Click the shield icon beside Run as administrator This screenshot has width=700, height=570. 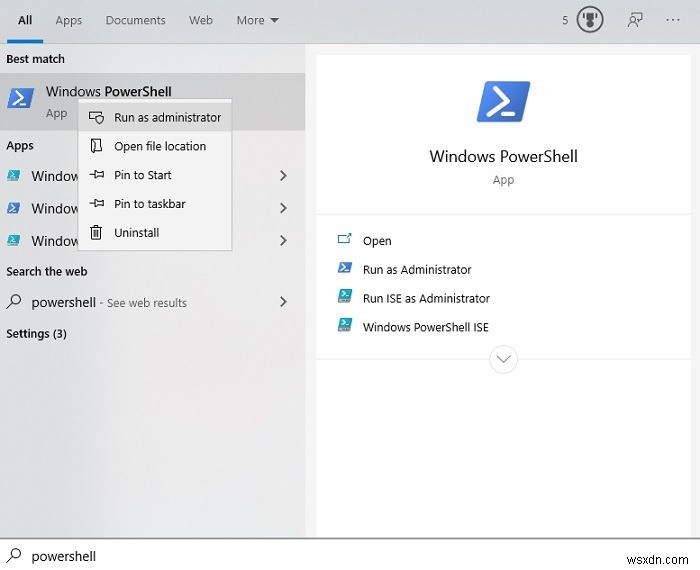[x=96, y=117]
